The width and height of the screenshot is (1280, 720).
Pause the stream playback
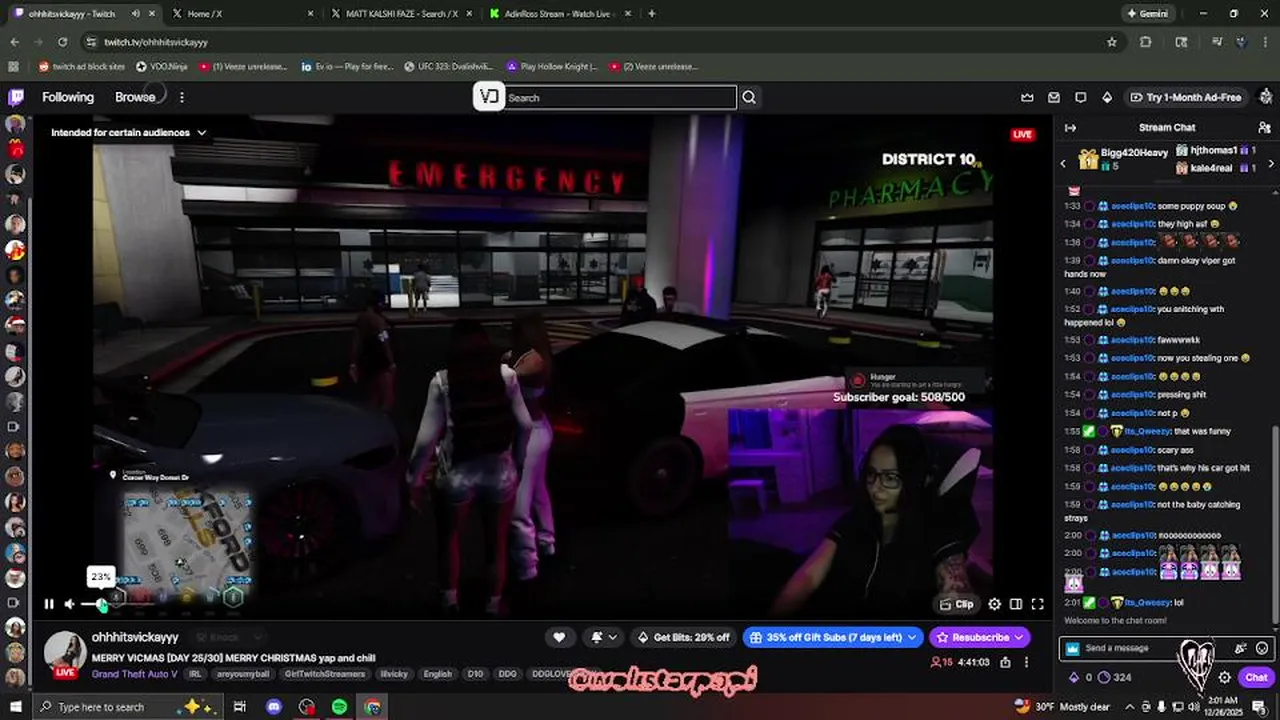click(x=48, y=604)
